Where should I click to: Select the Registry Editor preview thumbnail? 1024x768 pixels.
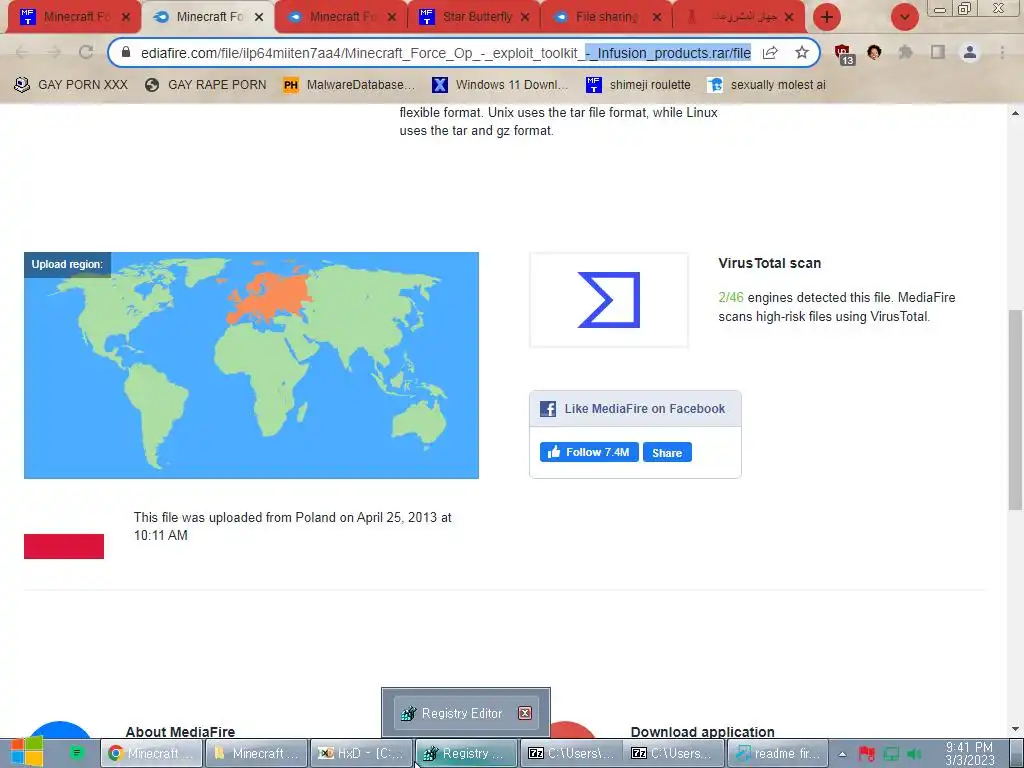coord(466,713)
